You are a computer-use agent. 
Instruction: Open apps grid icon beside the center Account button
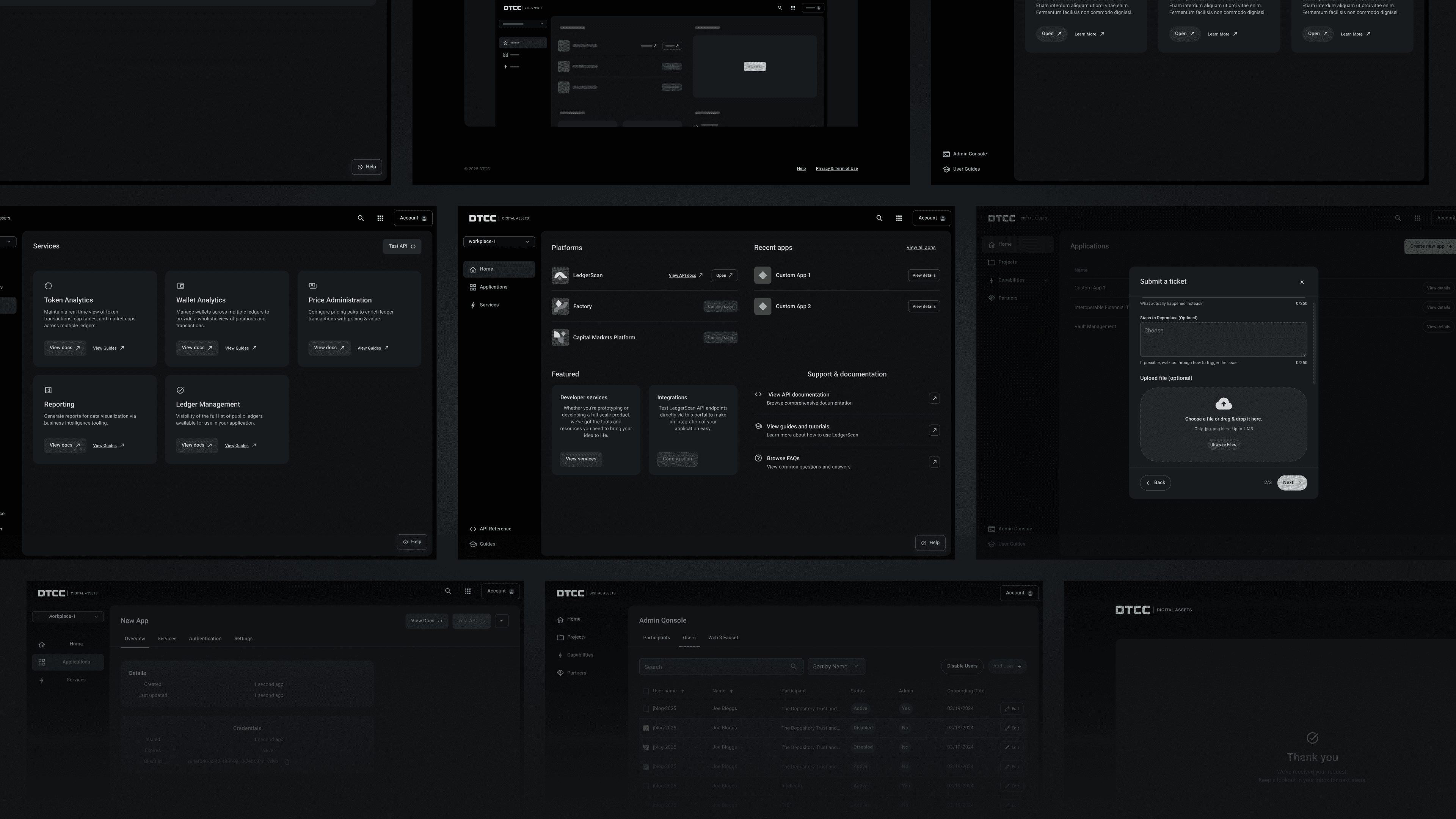(x=899, y=218)
